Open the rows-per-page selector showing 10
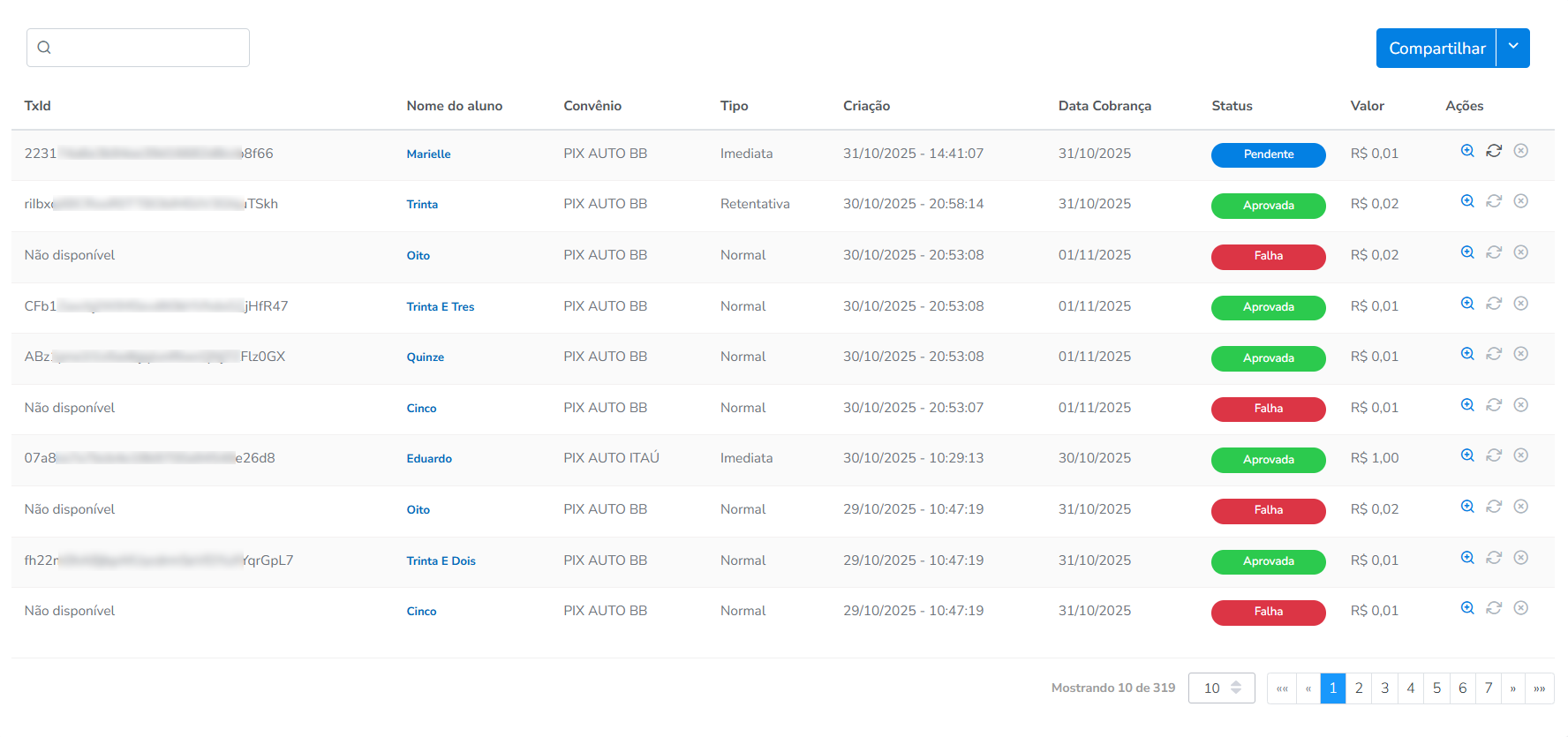Screen dimensions: 1568x737 click(x=1221, y=688)
